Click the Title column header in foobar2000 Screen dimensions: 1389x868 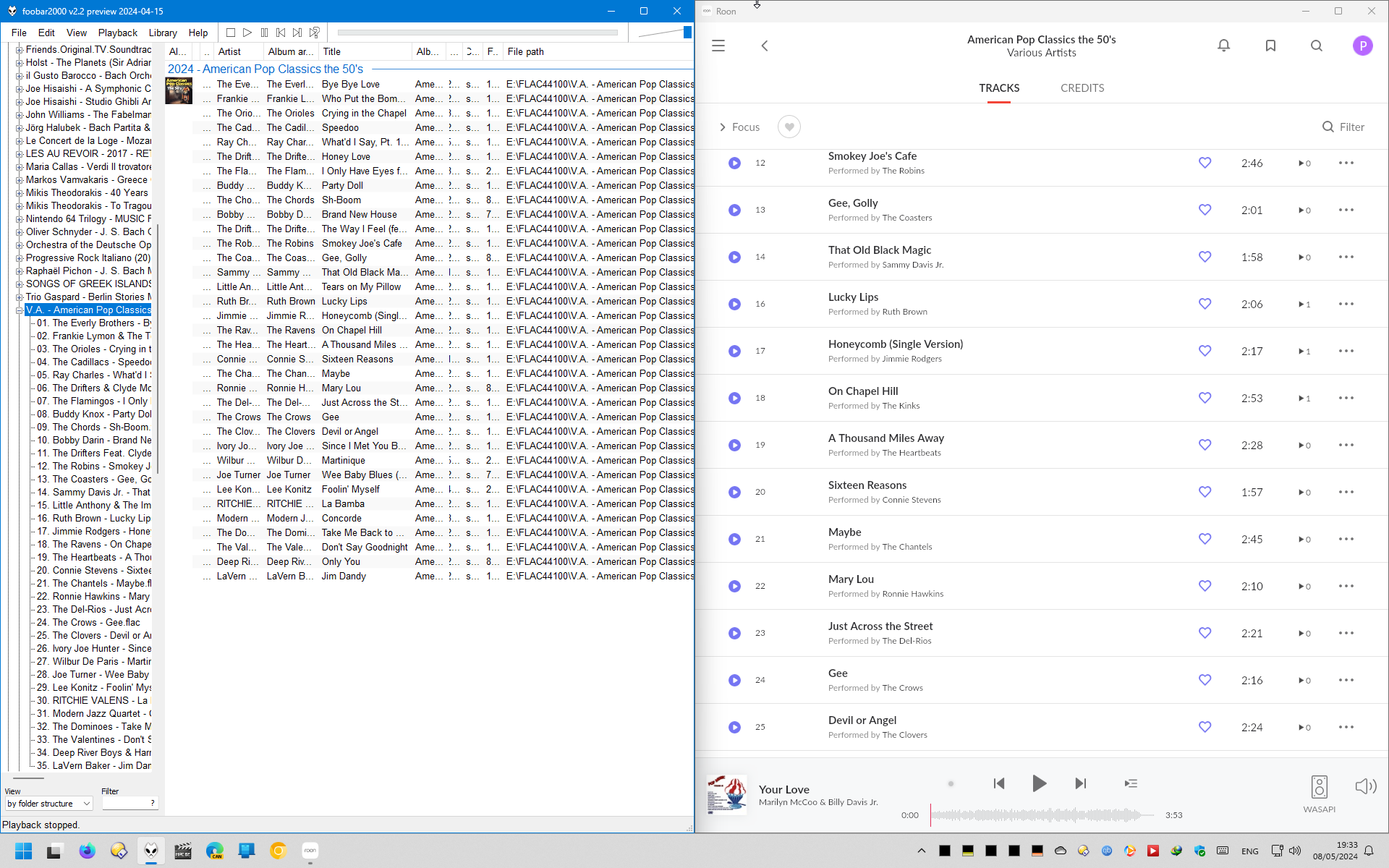click(x=365, y=52)
